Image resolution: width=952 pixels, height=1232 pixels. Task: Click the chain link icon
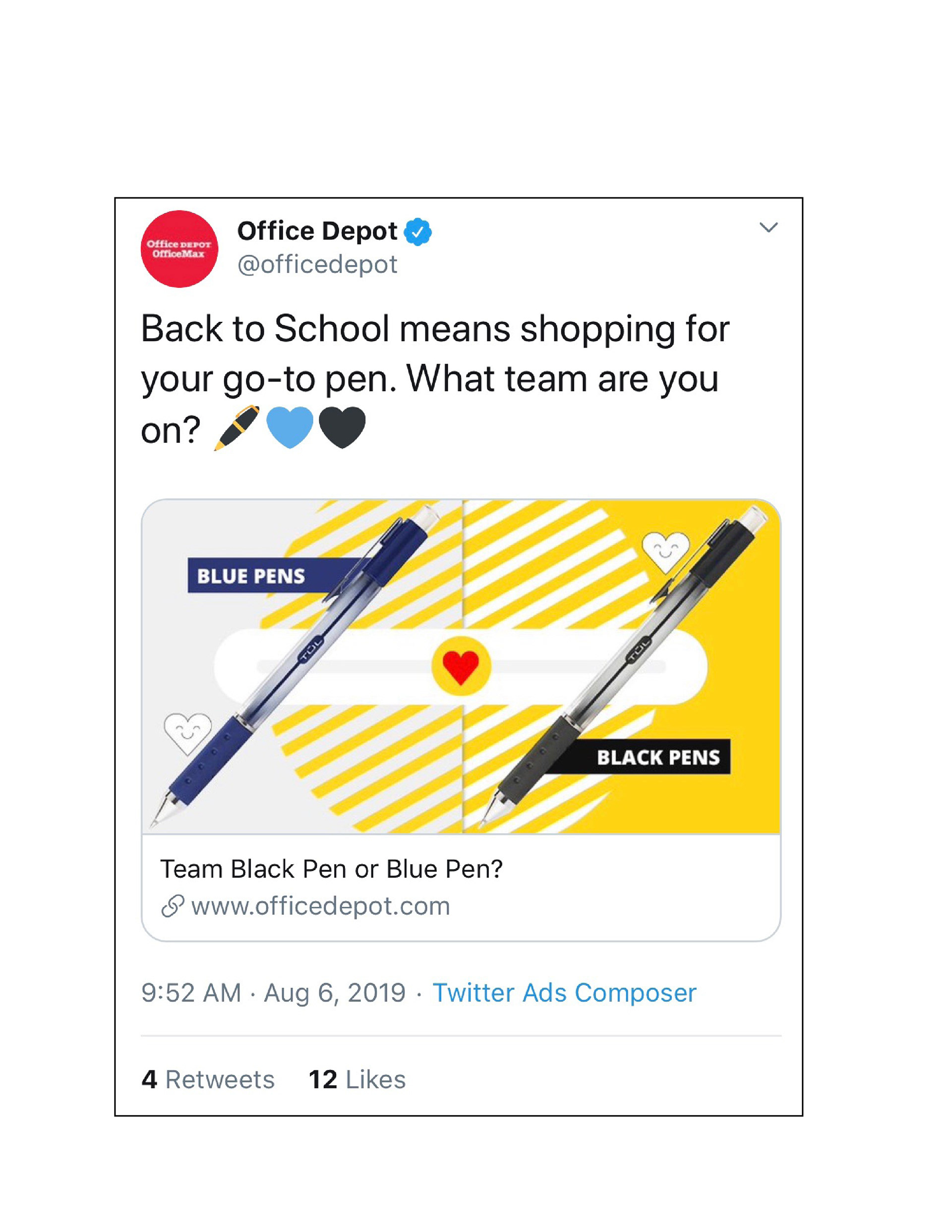coord(173,906)
